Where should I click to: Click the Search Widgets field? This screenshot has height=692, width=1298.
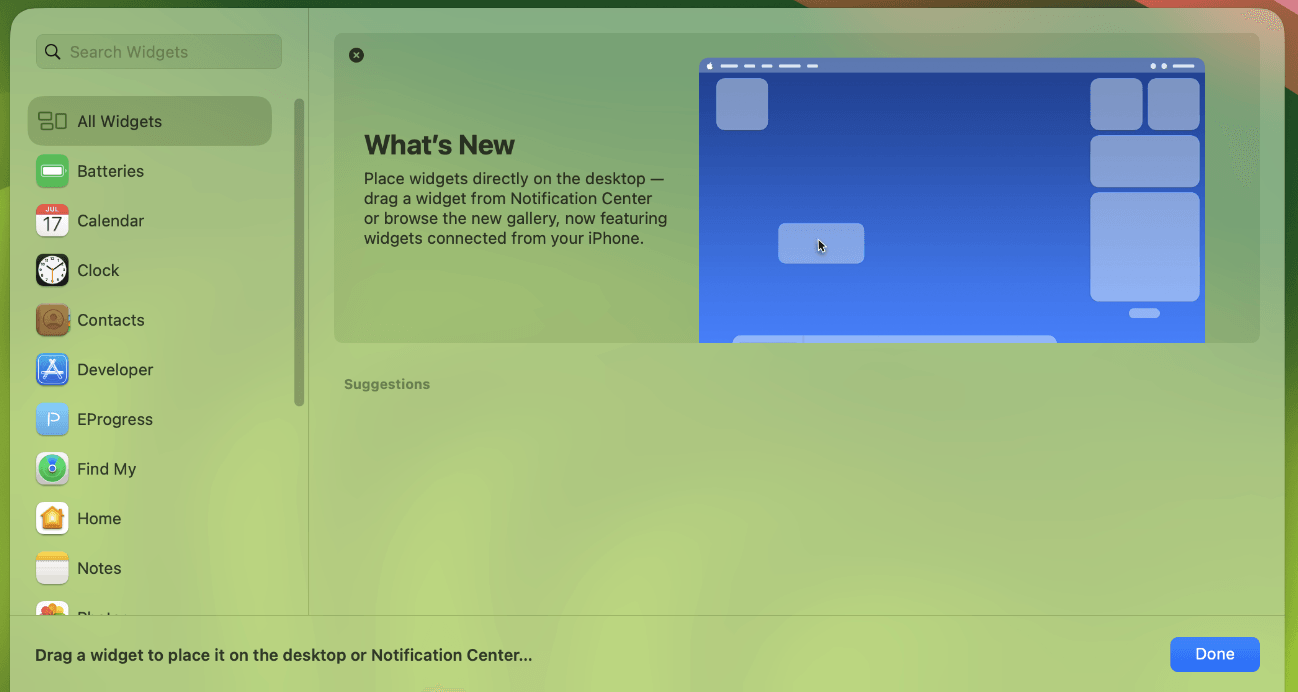pyautogui.click(x=170, y=52)
